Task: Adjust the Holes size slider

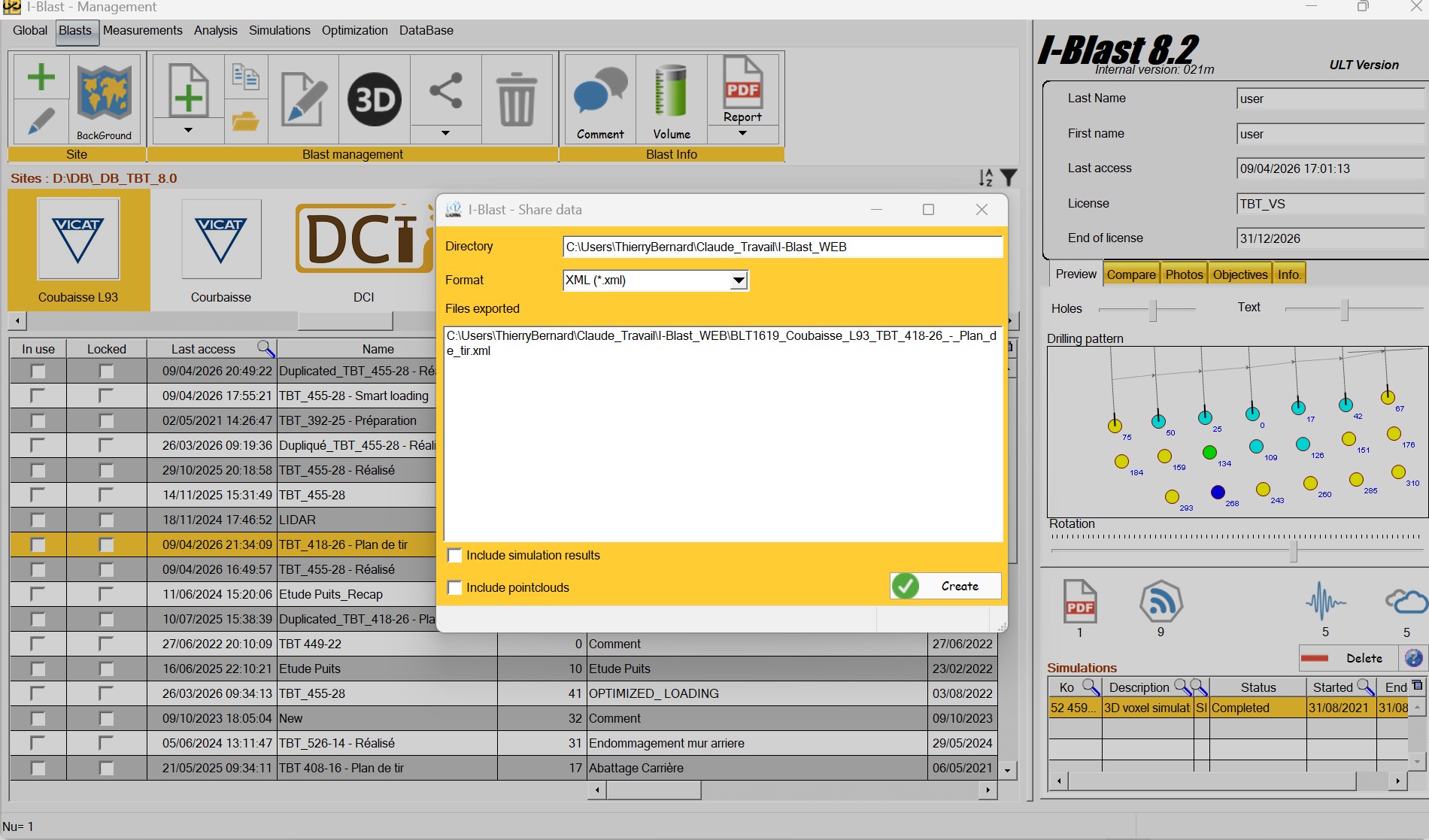Action: click(1152, 310)
